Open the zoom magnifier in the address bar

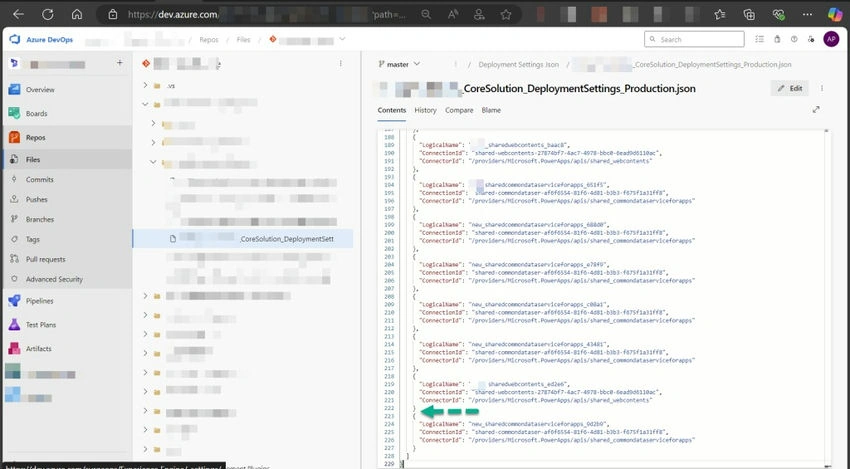tap(426, 15)
